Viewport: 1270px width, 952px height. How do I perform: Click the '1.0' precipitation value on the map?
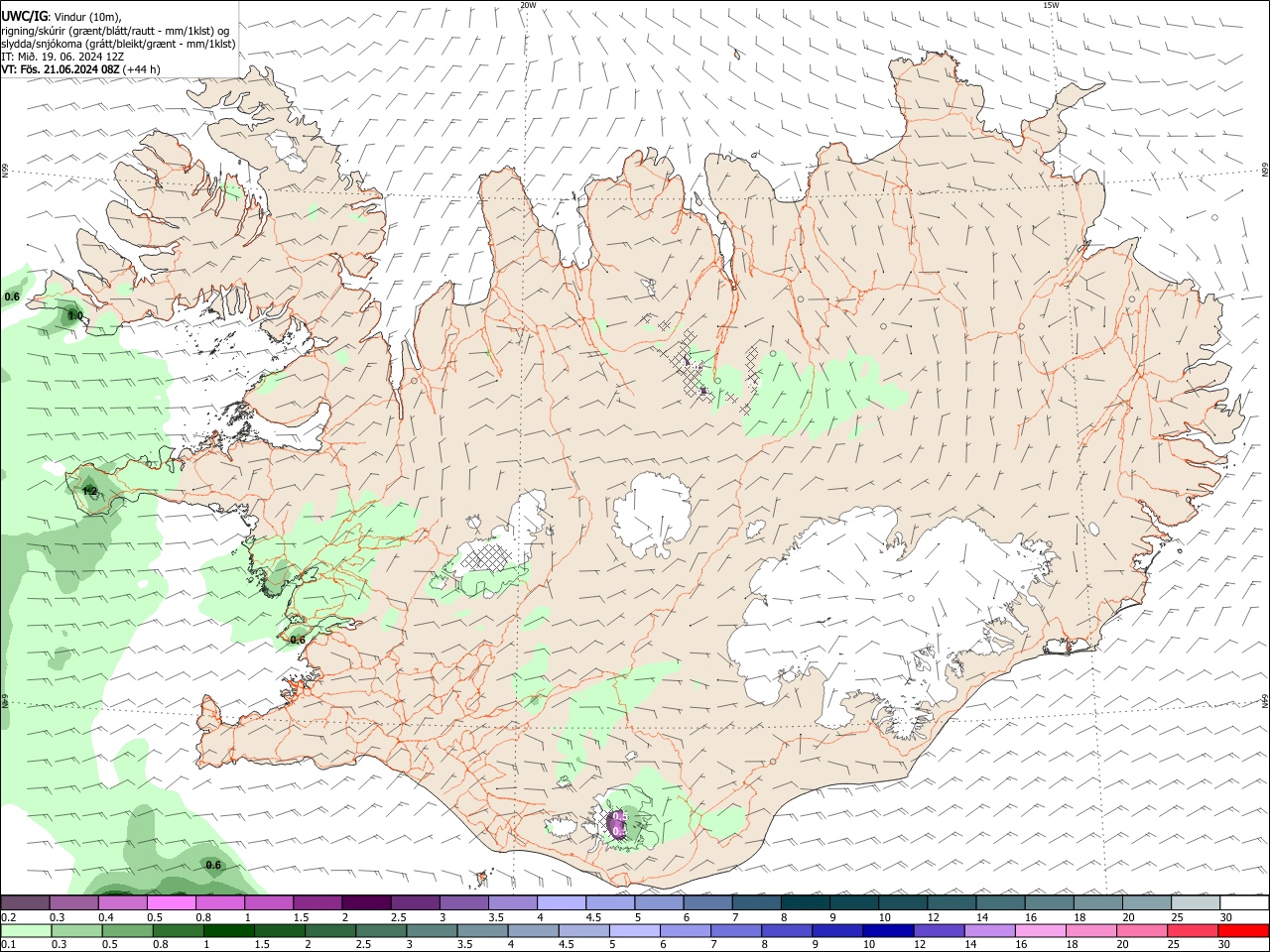click(74, 315)
